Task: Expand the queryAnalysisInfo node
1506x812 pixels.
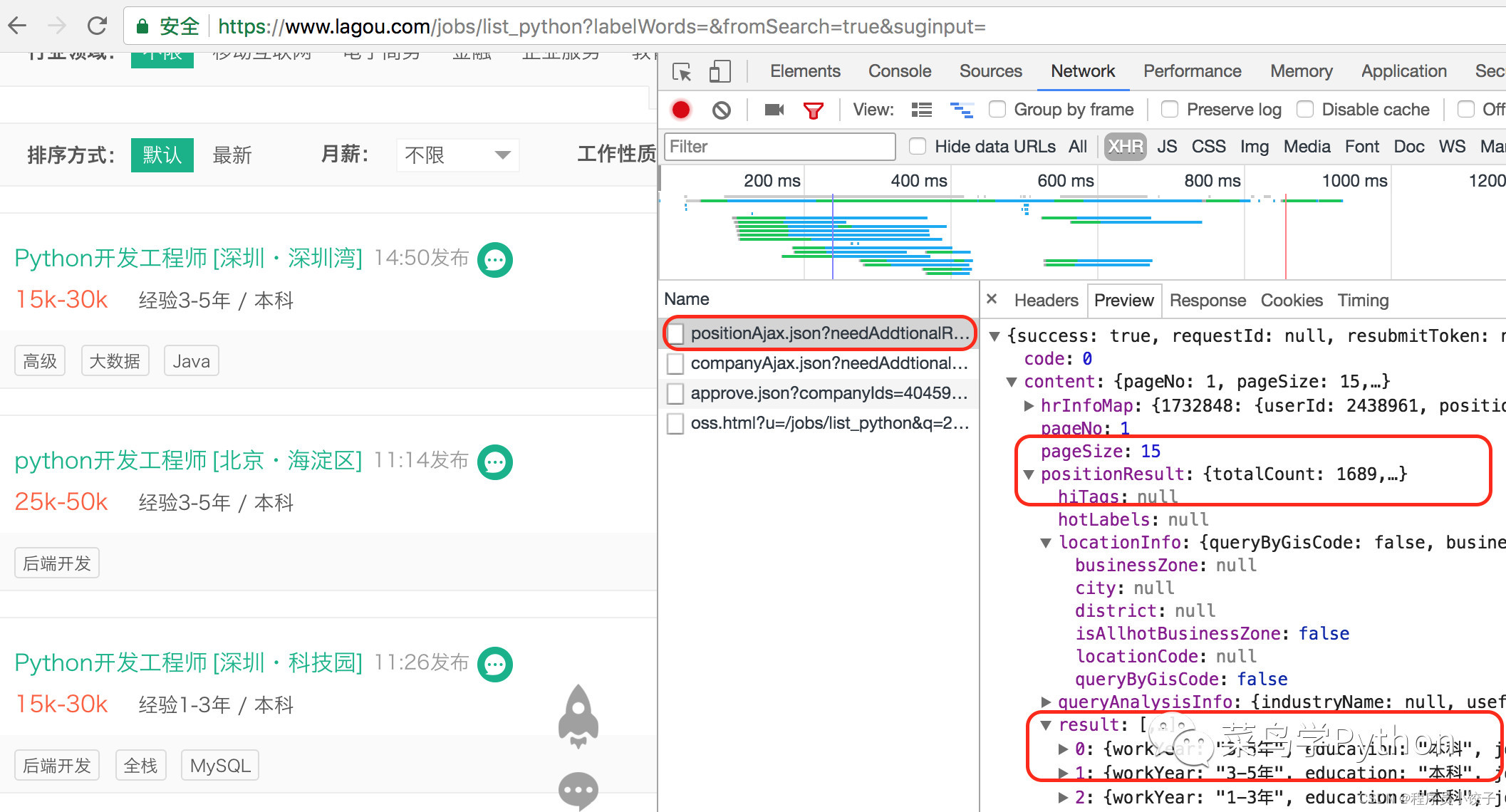Action: (x=1046, y=702)
